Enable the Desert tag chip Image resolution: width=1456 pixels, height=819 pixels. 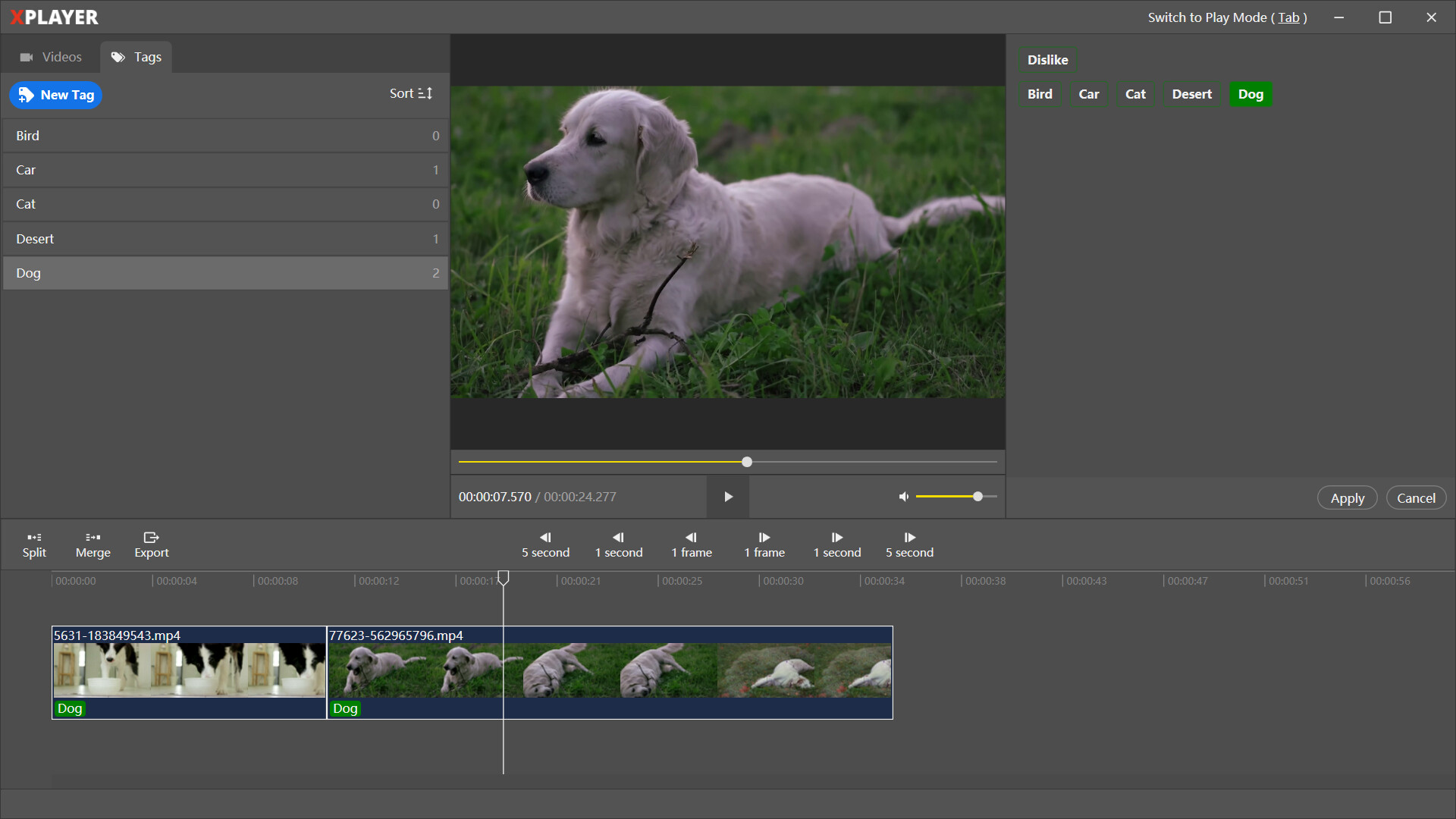click(1191, 94)
